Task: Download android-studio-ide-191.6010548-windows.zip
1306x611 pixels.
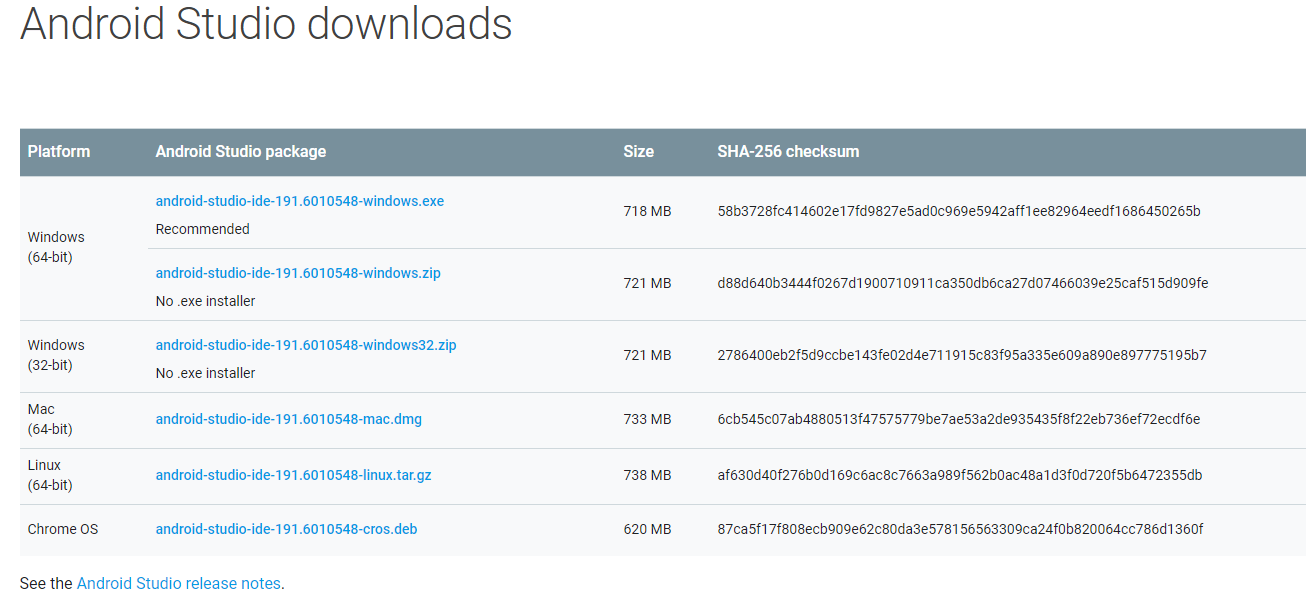Action: click(297, 273)
